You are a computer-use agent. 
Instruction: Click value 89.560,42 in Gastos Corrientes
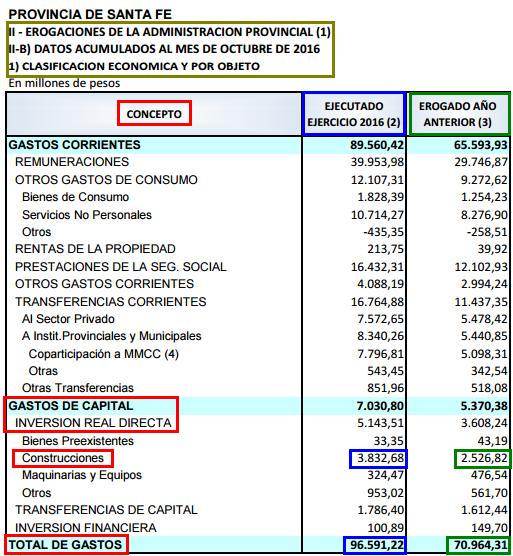tap(377, 145)
